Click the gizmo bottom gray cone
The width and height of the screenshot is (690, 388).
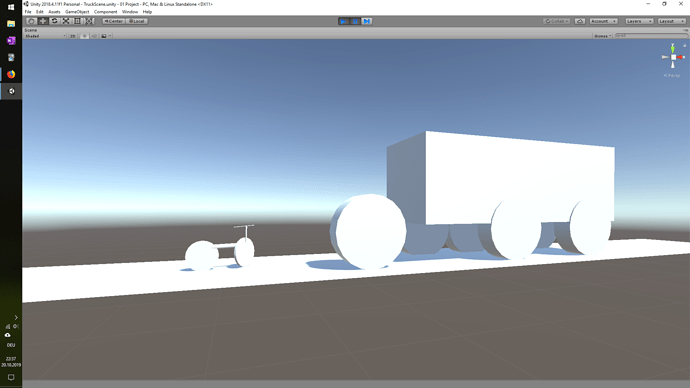tap(673, 65)
